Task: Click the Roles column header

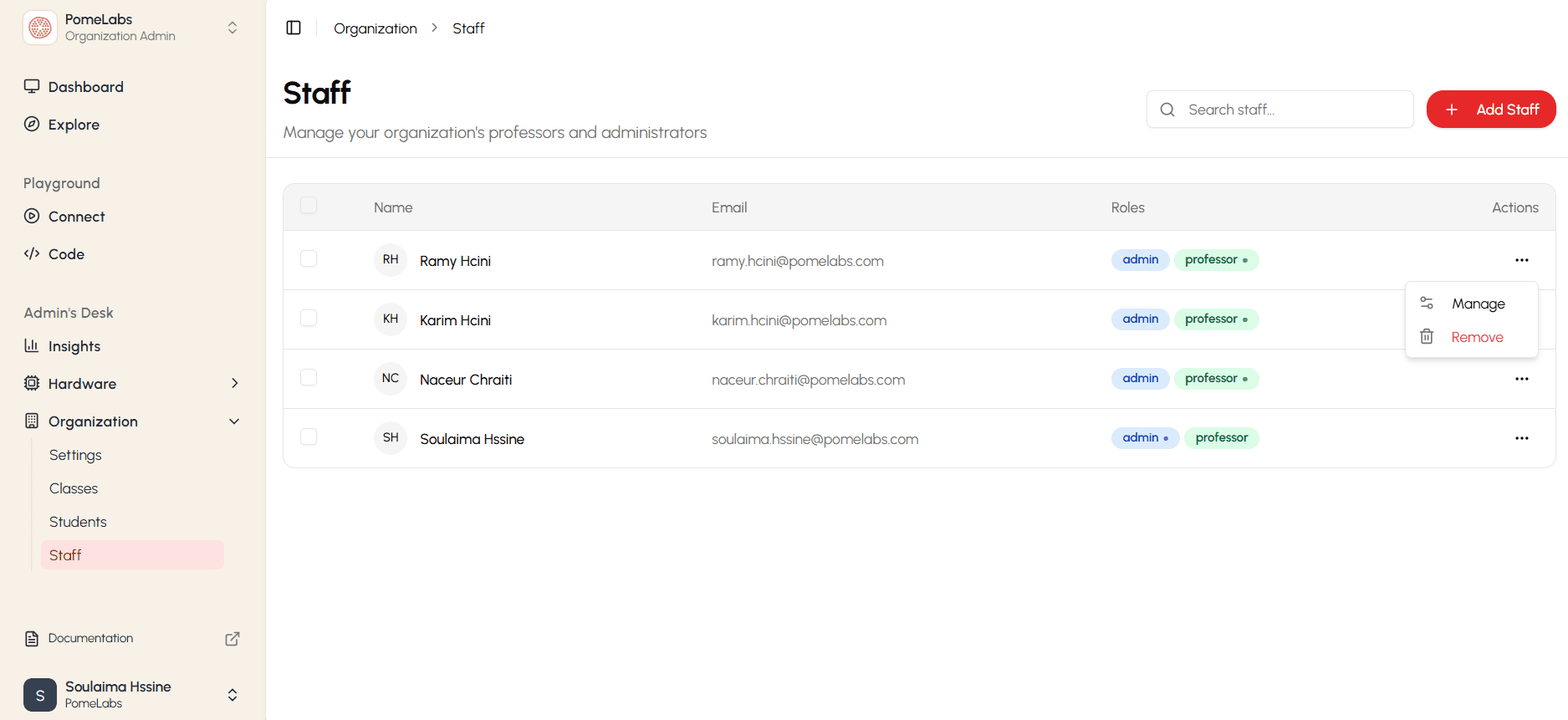Action: (1127, 207)
